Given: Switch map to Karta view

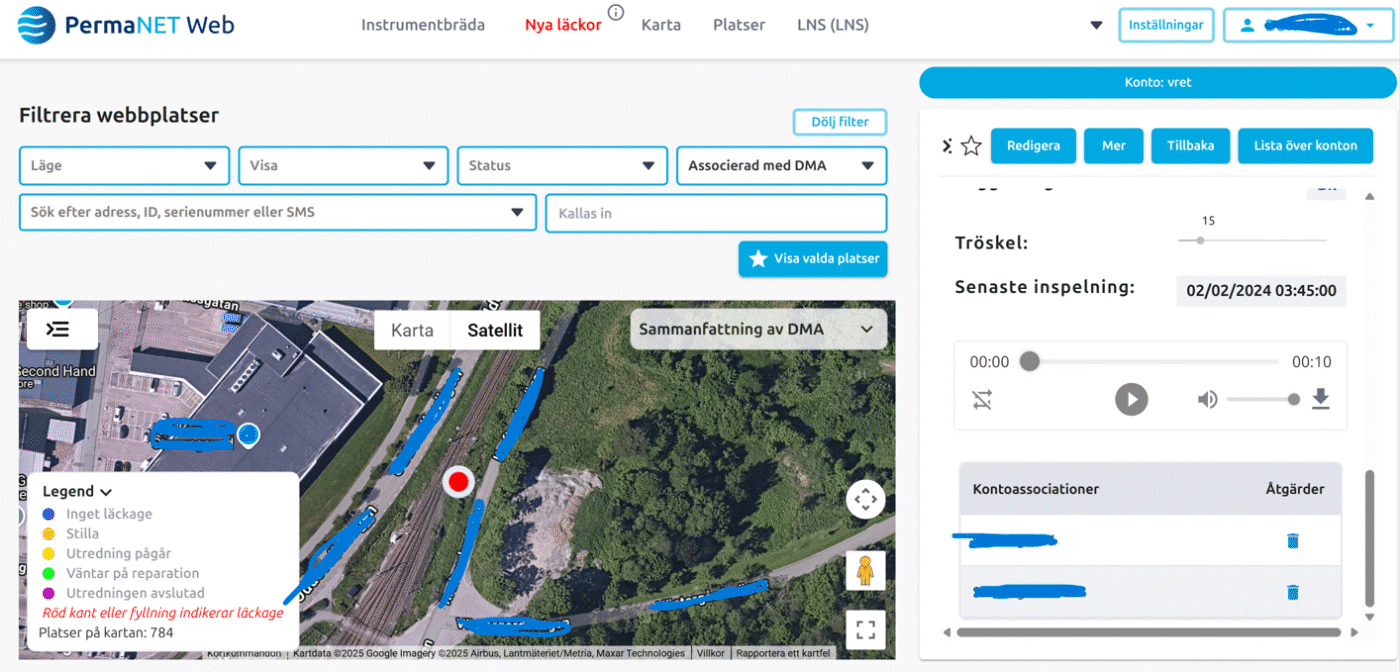Looking at the screenshot, I should coord(412,330).
